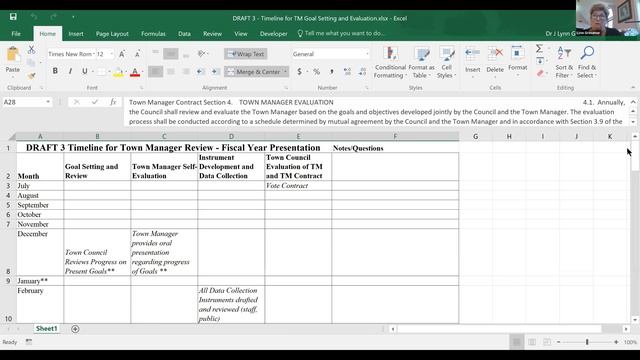Select the Sheet1 tab

coord(47,329)
